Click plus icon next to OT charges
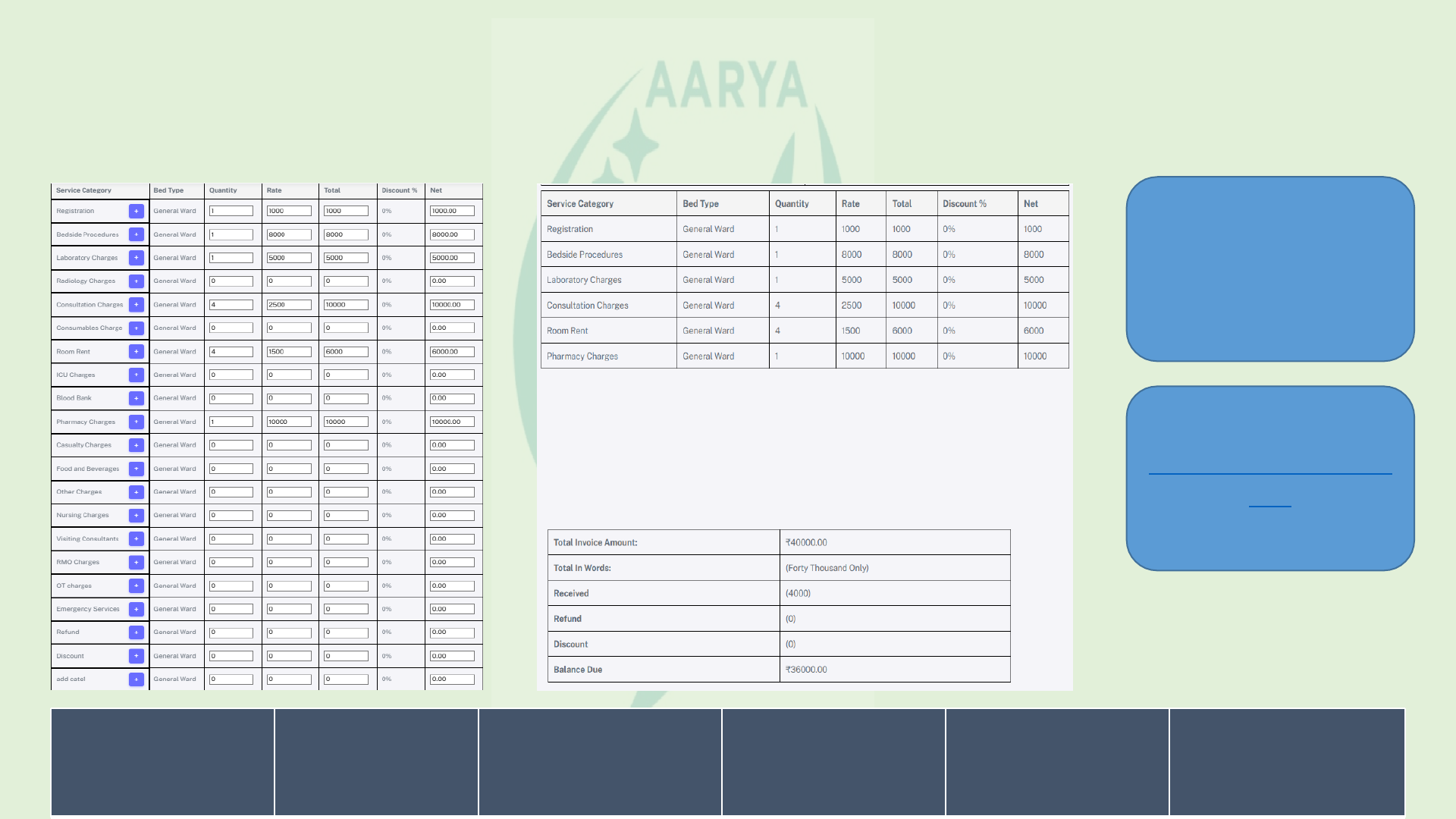Image resolution: width=1456 pixels, height=819 pixels. click(x=136, y=585)
